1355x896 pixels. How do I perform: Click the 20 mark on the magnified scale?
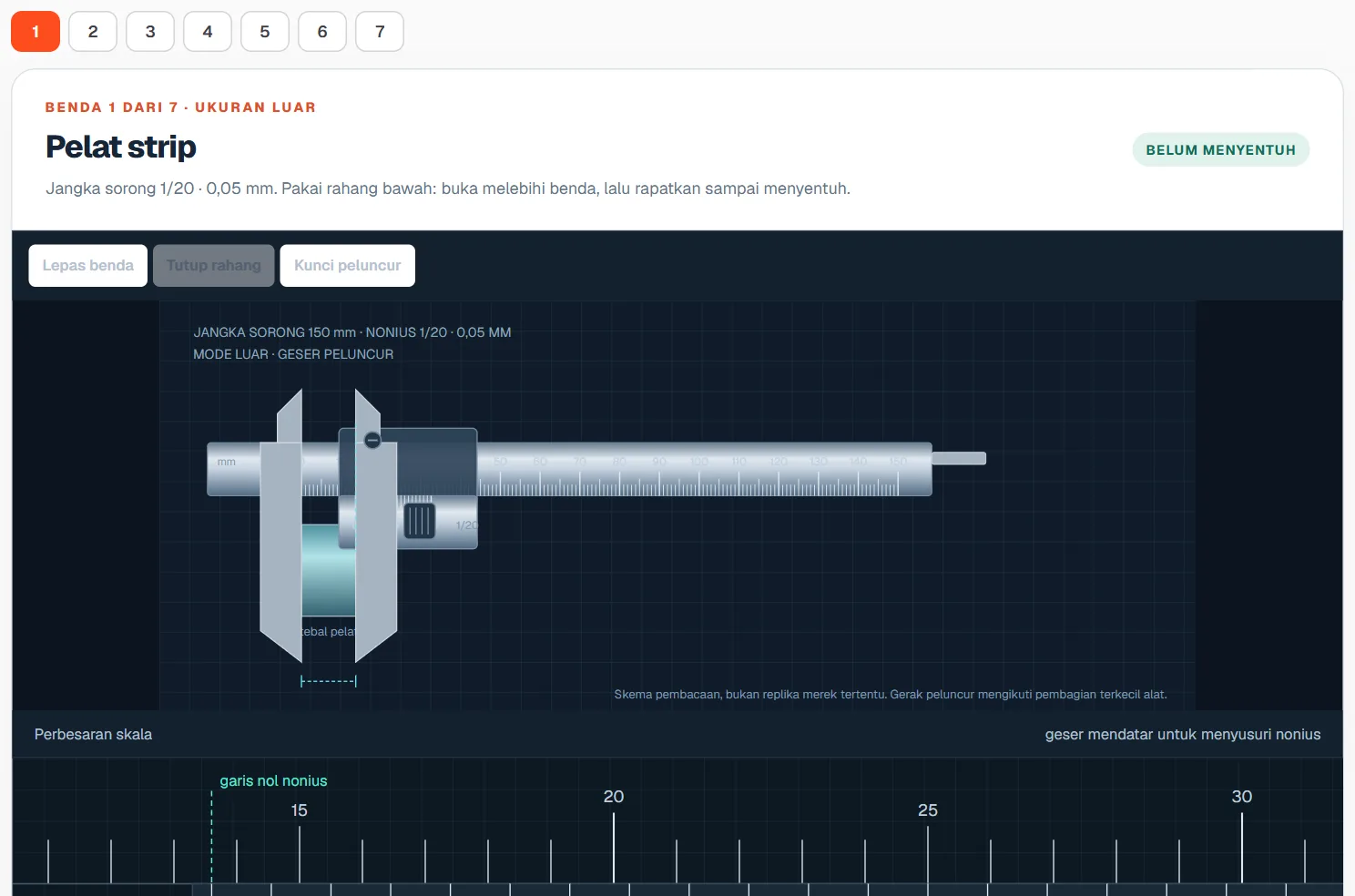coord(614,797)
